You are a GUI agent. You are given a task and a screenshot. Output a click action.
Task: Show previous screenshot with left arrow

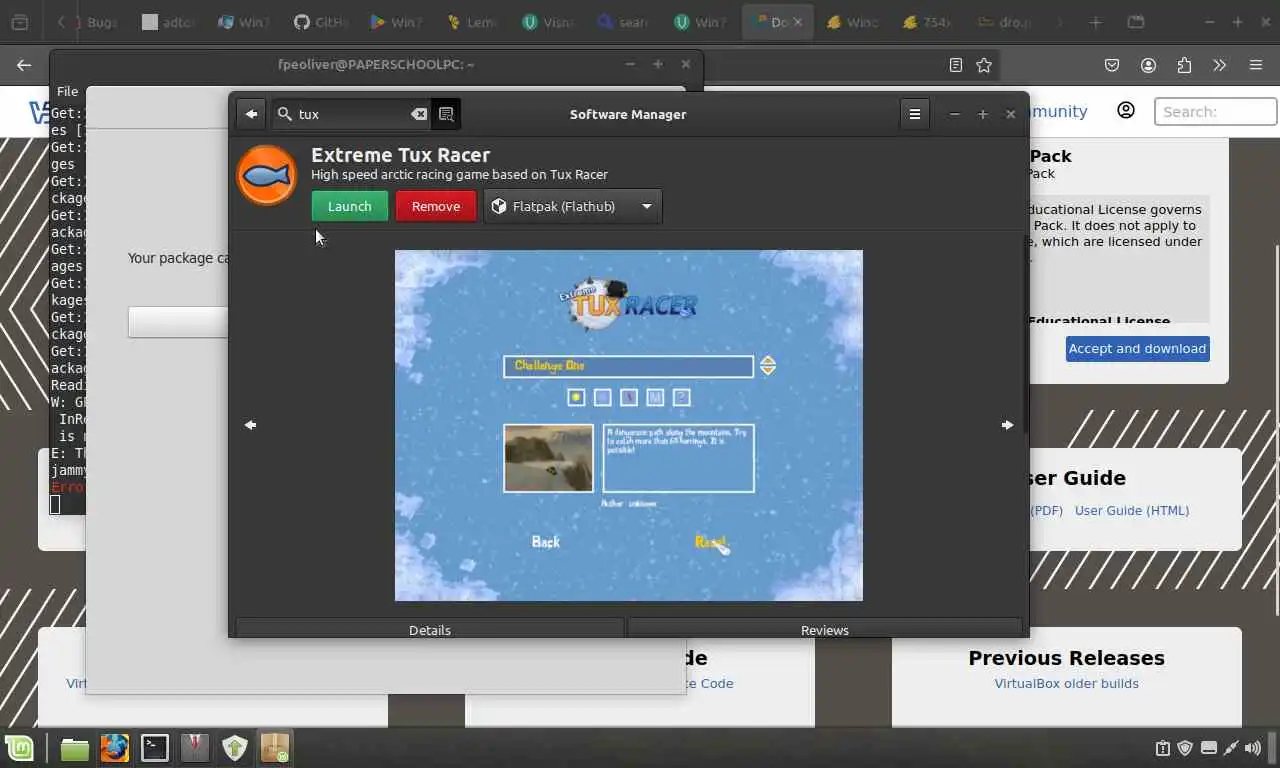click(x=251, y=425)
